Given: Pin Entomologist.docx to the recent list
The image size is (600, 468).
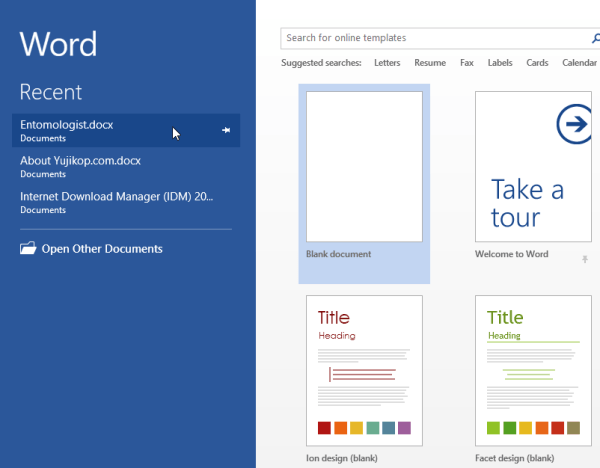Looking at the screenshot, I should click(226, 130).
